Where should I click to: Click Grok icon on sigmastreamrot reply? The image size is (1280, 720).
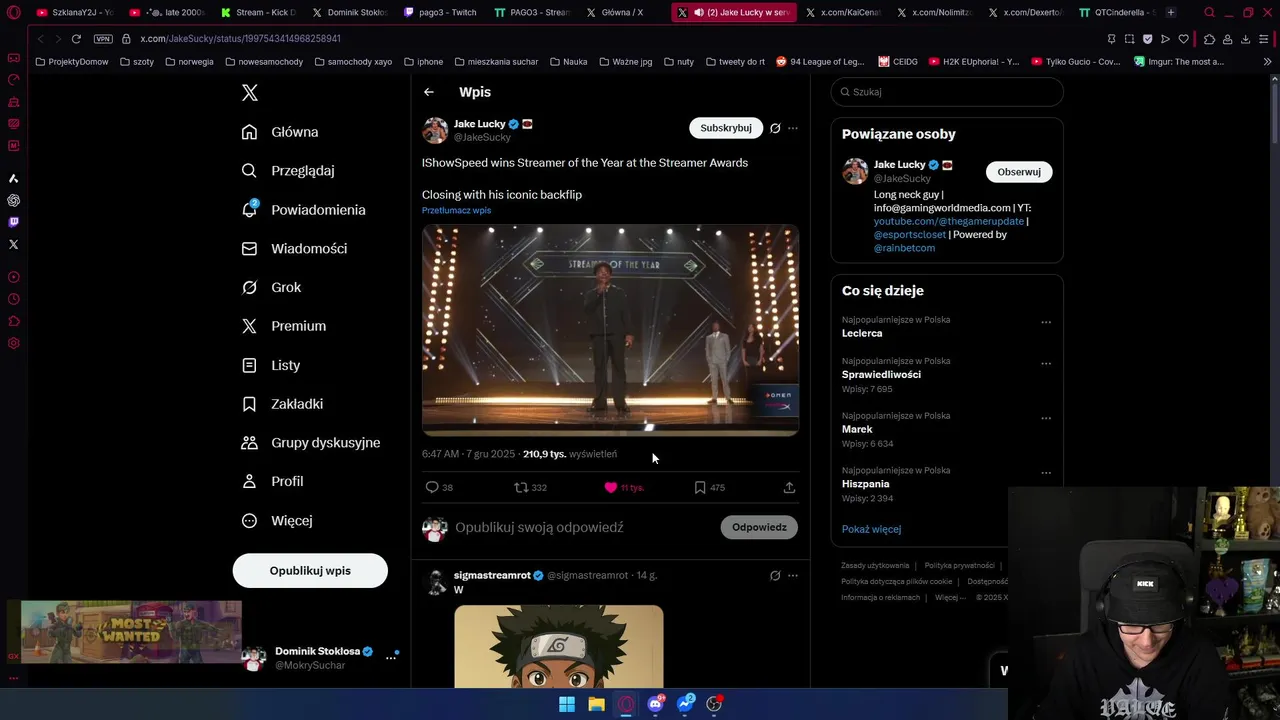click(x=774, y=576)
